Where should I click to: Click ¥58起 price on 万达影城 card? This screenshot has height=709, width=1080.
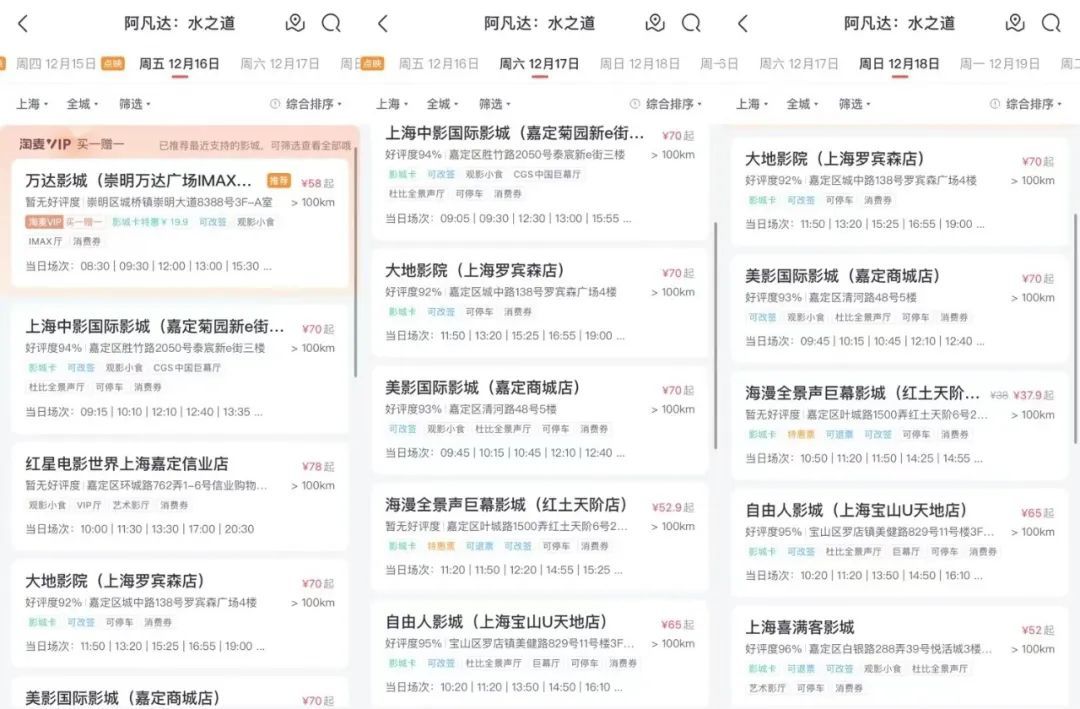tap(318, 183)
